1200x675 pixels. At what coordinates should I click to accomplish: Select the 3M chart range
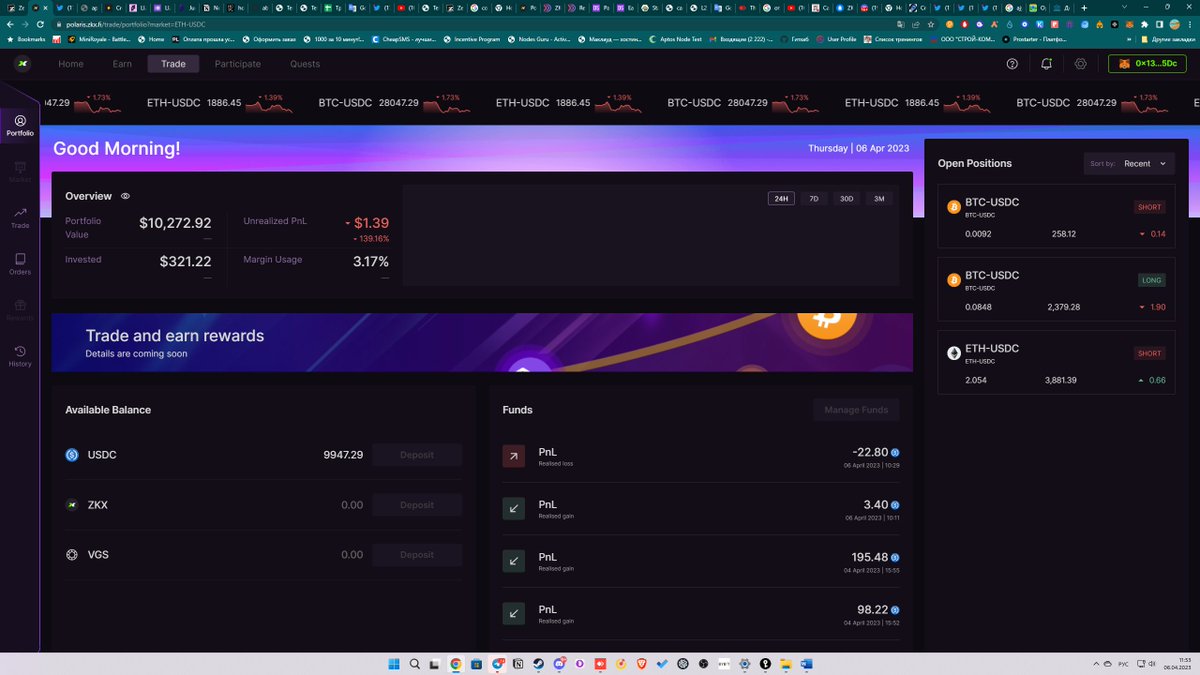(x=880, y=199)
